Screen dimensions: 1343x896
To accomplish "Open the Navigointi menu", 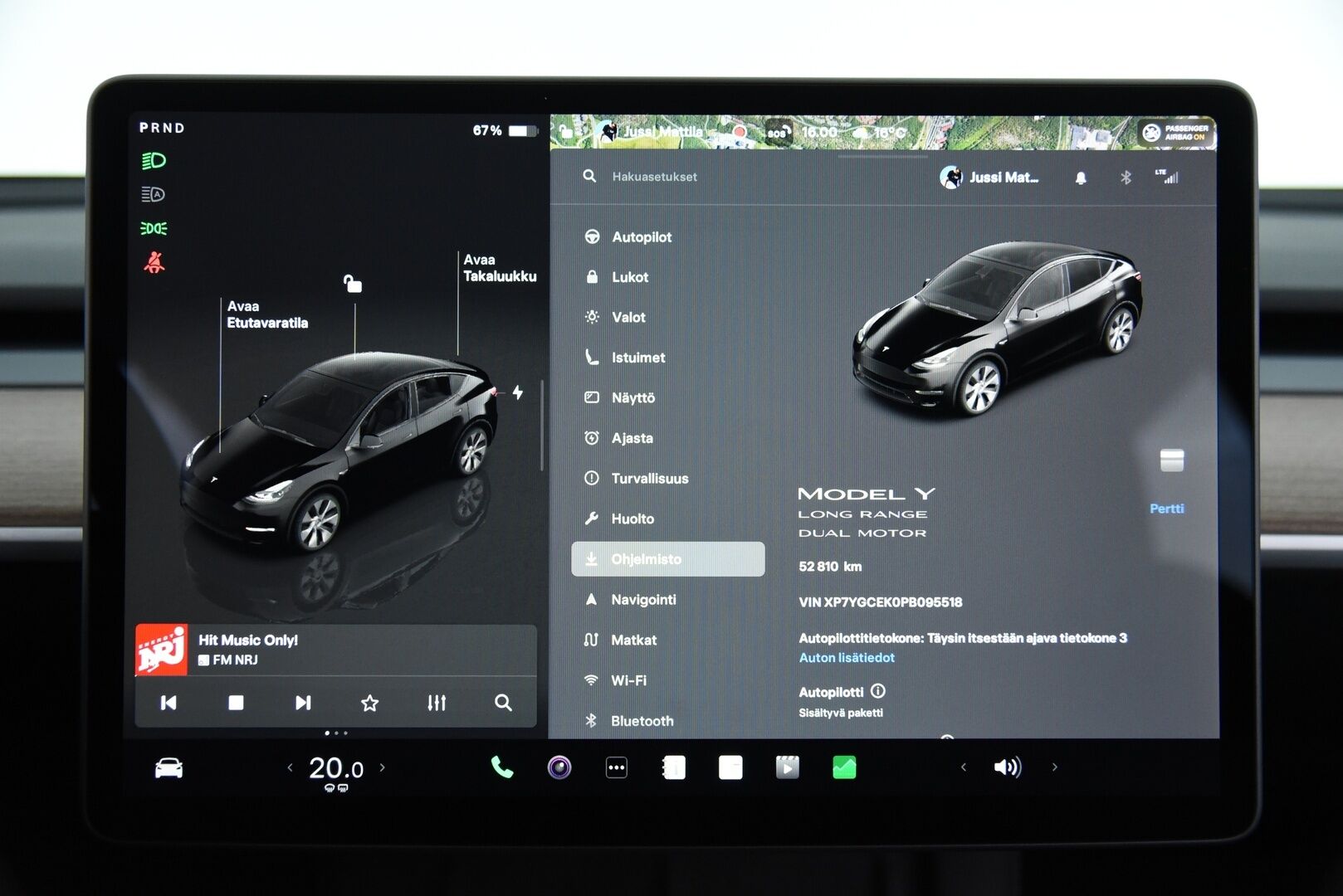I will pos(630,599).
